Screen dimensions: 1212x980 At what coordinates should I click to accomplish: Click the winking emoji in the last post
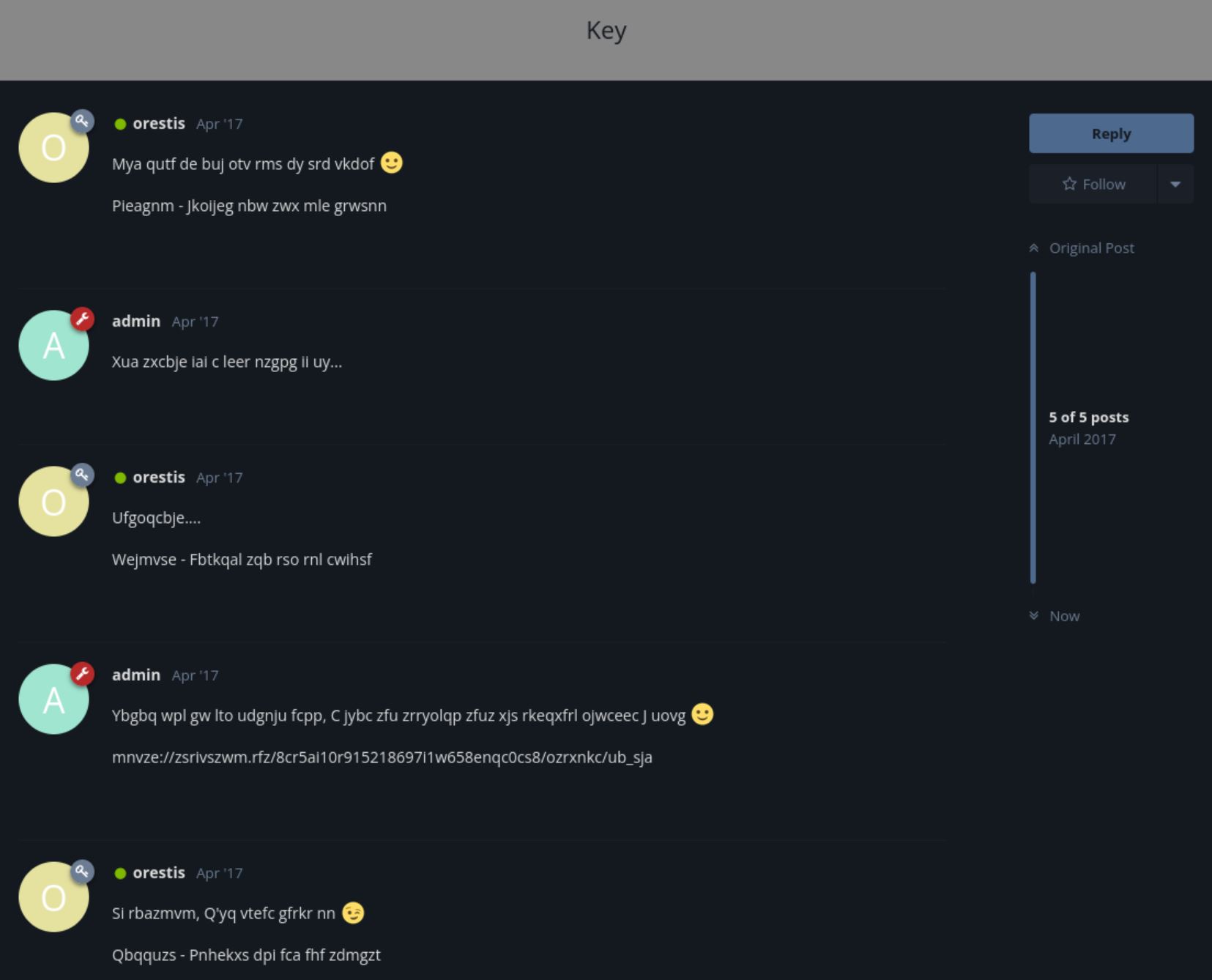[353, 913]
